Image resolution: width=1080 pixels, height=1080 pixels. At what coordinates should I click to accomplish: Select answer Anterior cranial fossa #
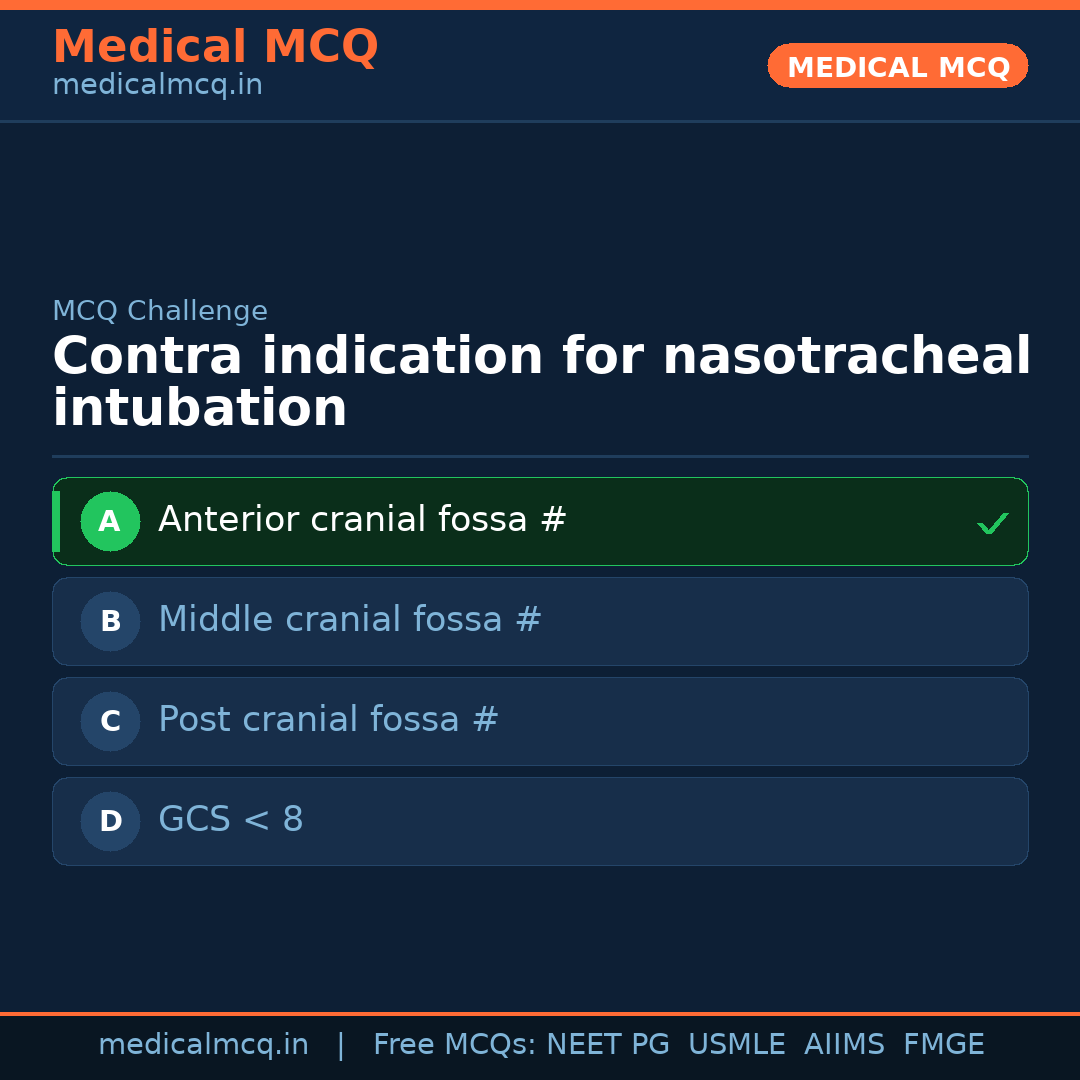point(362,520)
